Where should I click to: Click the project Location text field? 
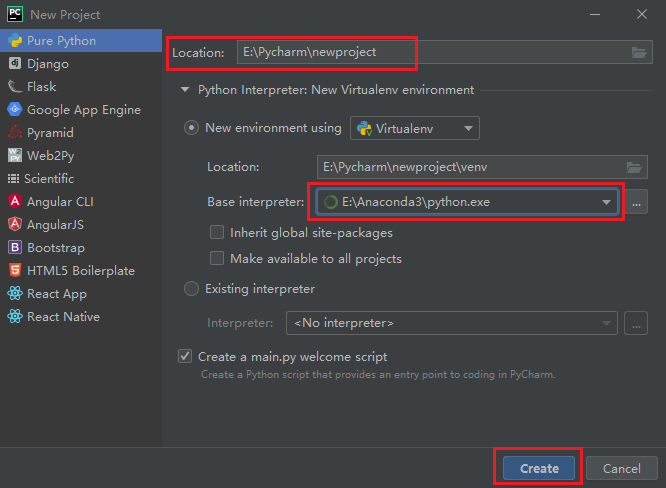tap(430, 52)
